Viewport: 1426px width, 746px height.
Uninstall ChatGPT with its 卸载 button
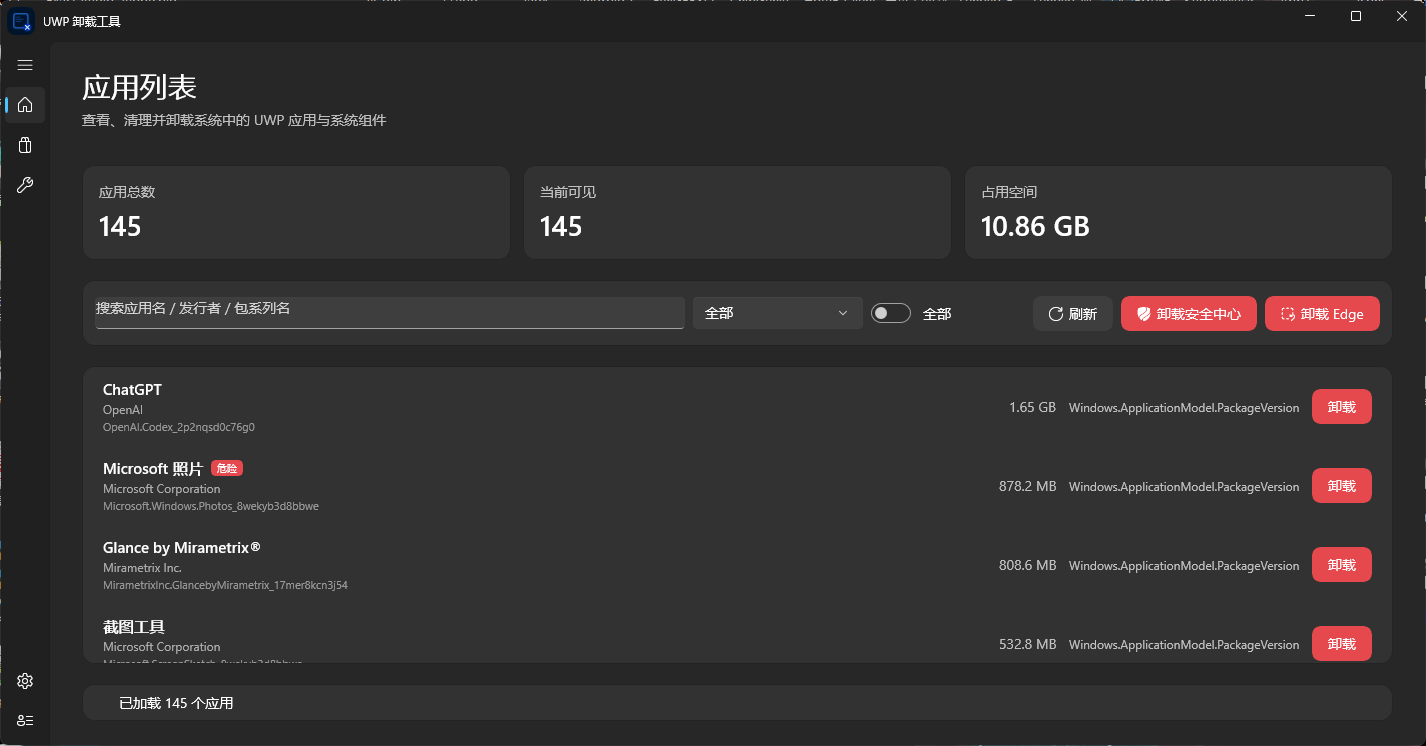point(1342,407)
